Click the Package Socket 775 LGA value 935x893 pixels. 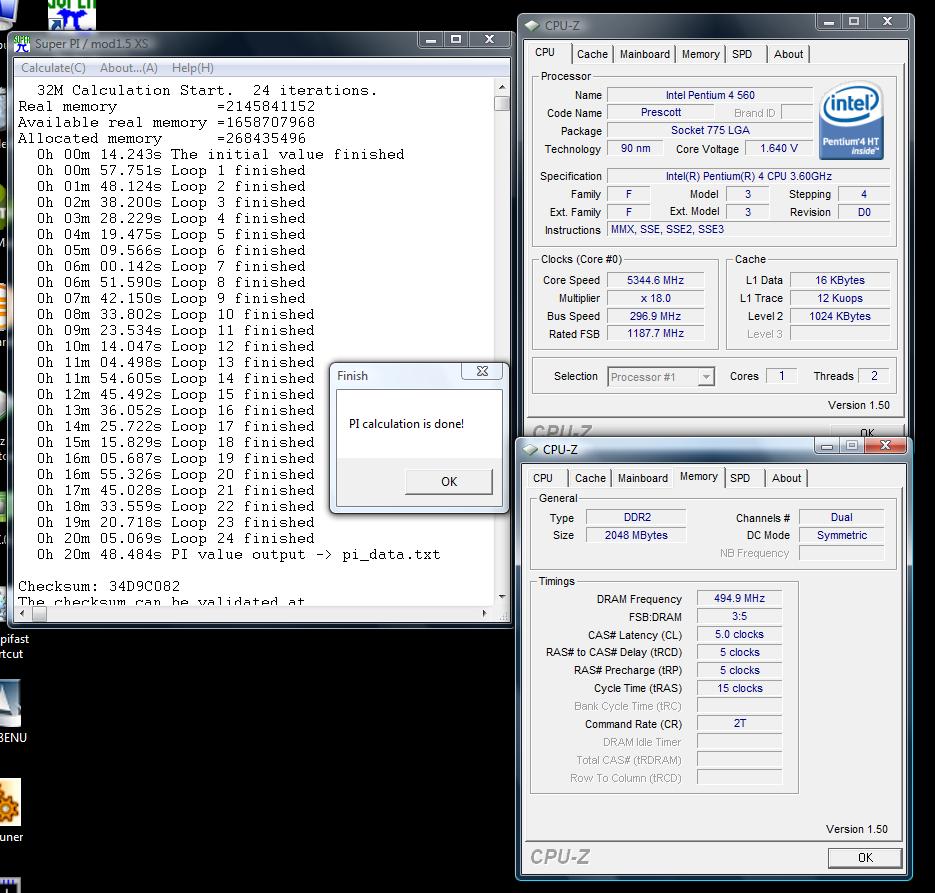(710, 130)
